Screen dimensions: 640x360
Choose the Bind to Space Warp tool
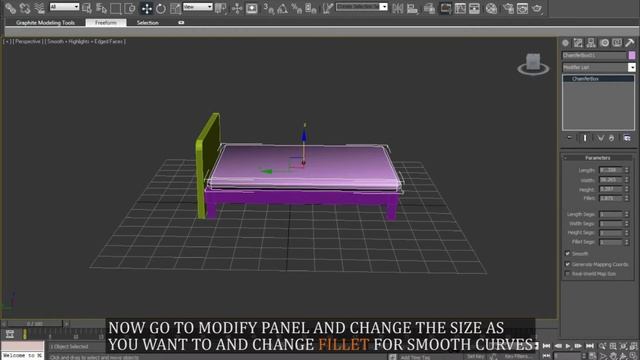click(x=39, y=8)
